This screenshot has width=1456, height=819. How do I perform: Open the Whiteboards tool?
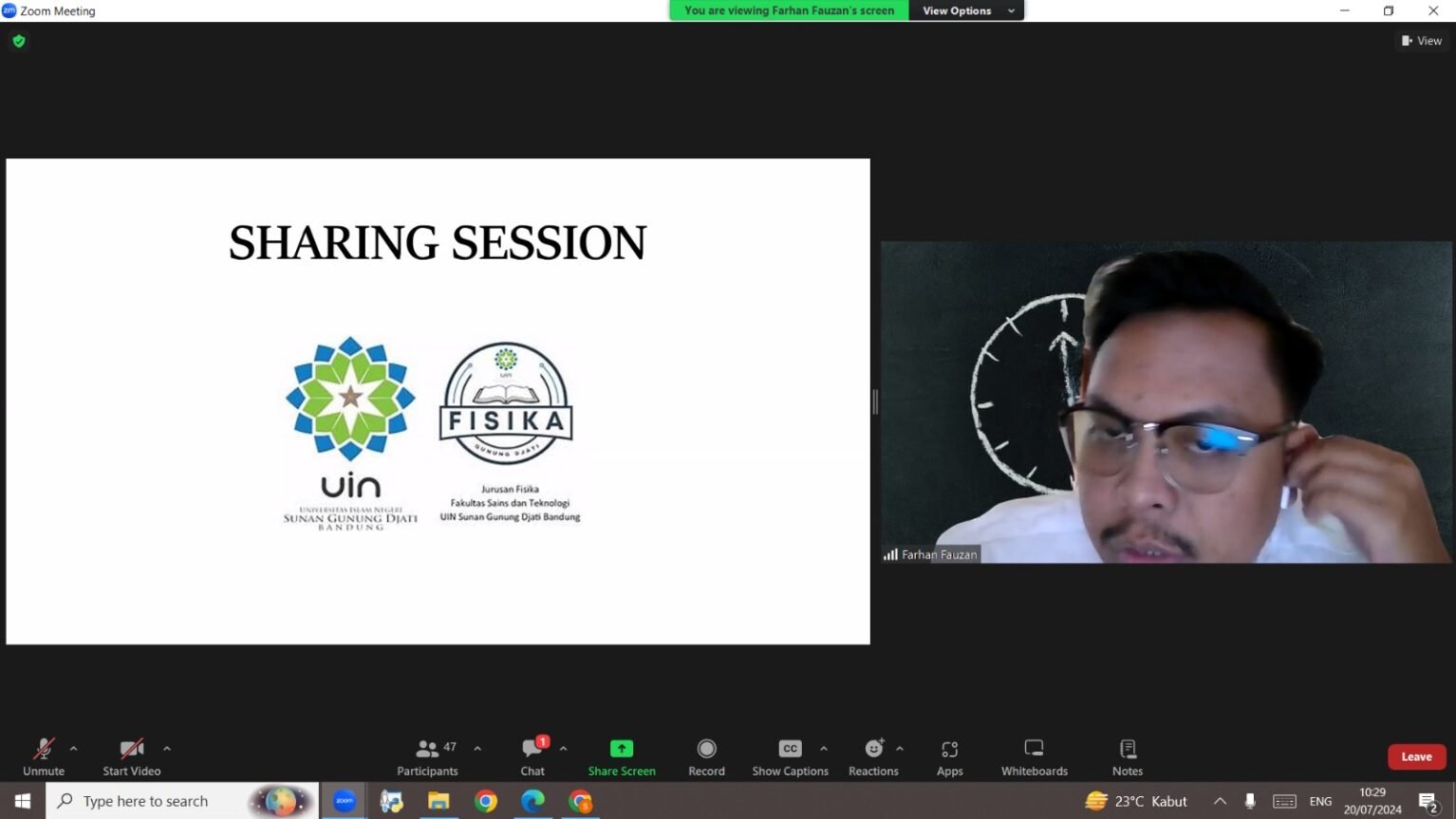point(1034,756)
